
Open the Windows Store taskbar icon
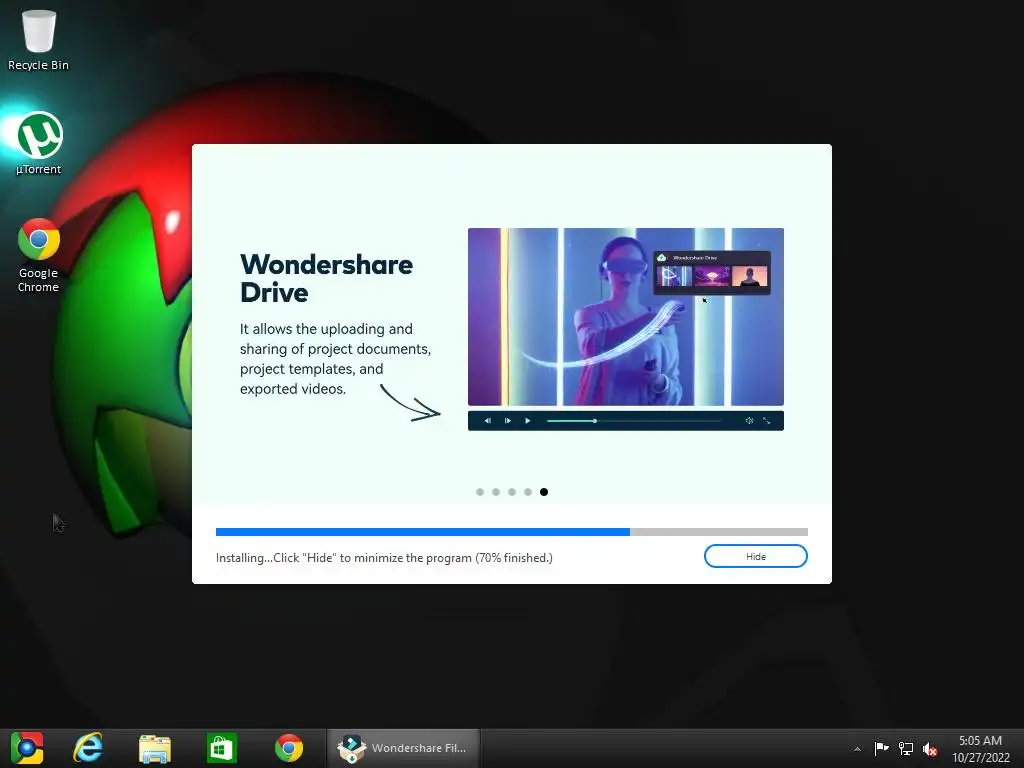tap(221, 748)
